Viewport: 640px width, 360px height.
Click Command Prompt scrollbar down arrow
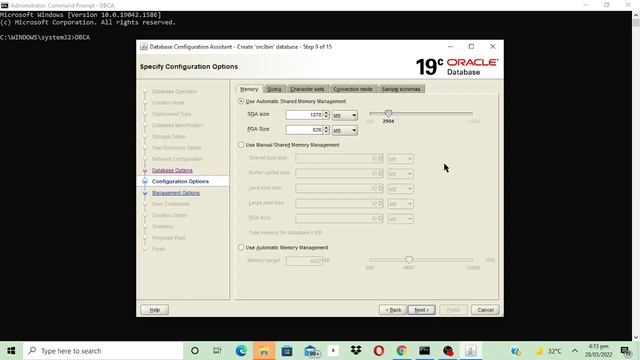(x=636, y=337)
